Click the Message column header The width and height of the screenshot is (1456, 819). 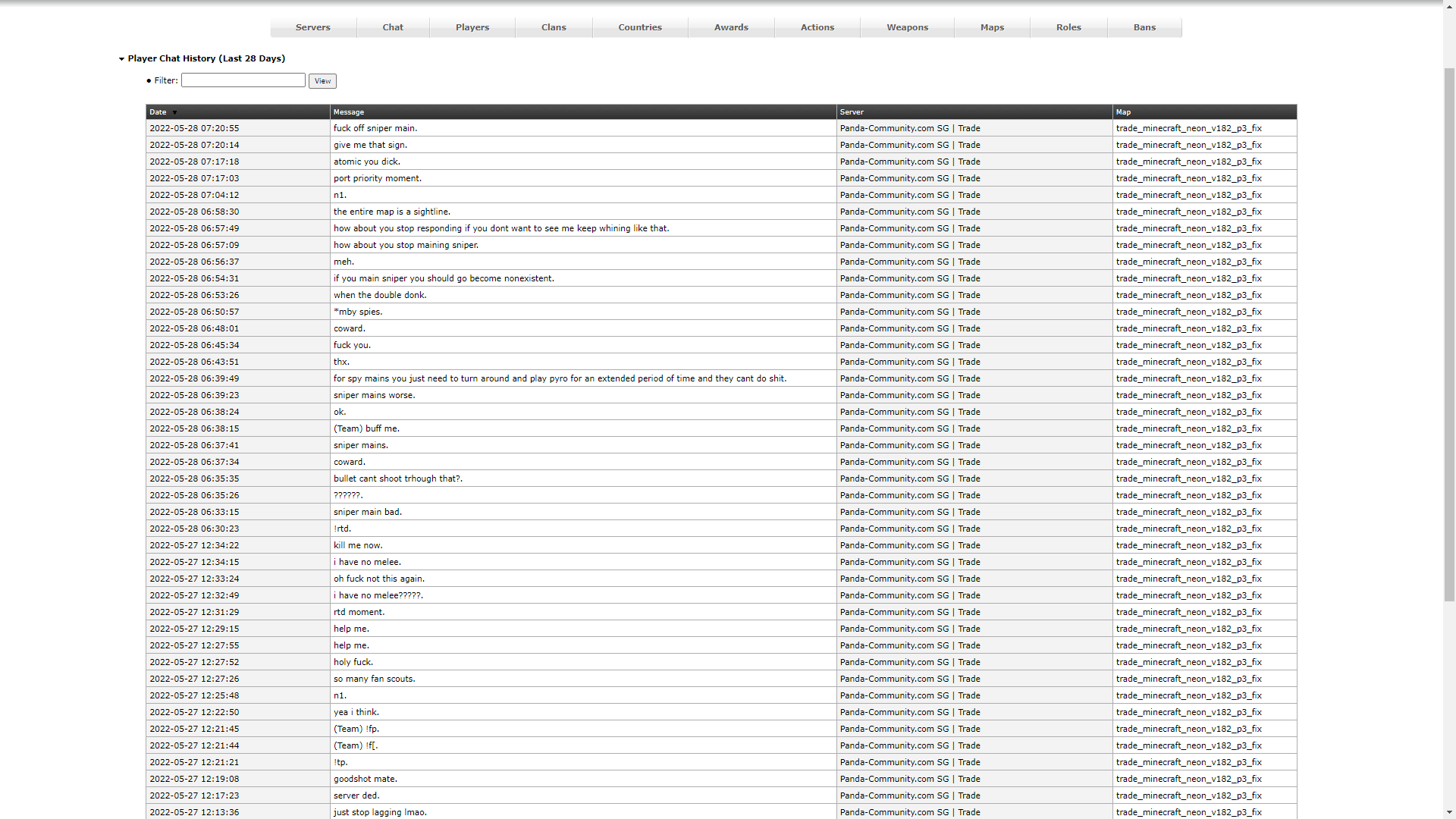349,112
